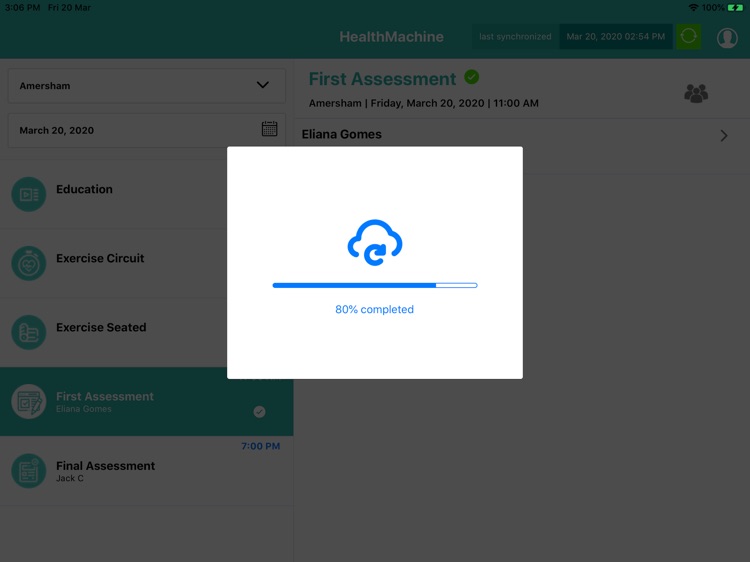Open the Education list item
750x562 pixels.
coord(147,194)
